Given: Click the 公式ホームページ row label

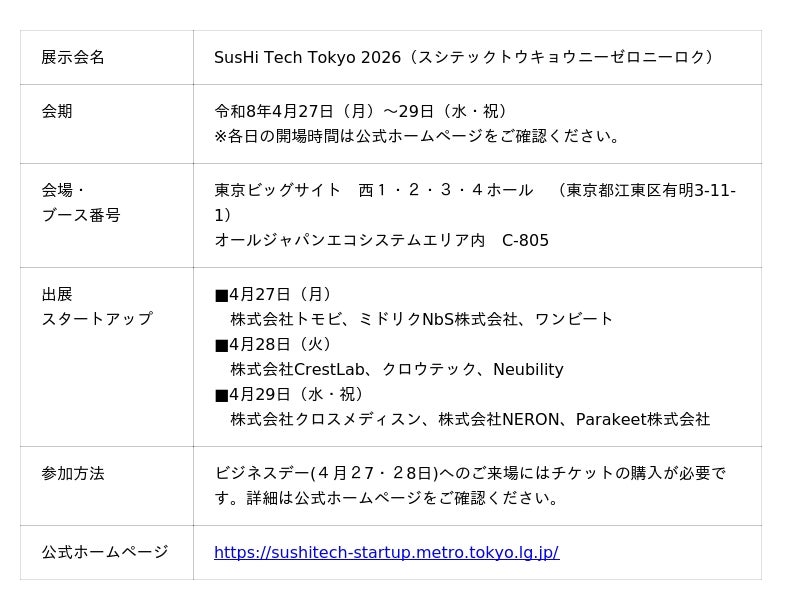Looking at the screenshot, I should [x=105, y=552].
